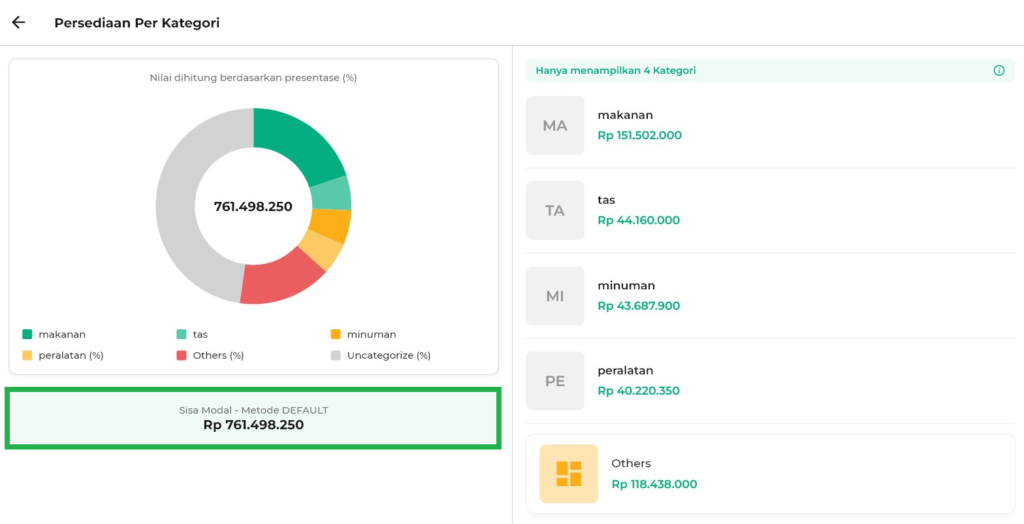This screenshot has width=1024, height=524.
Task: Toggle Uncategorize (%) legend entry
Action: point(381,355)
